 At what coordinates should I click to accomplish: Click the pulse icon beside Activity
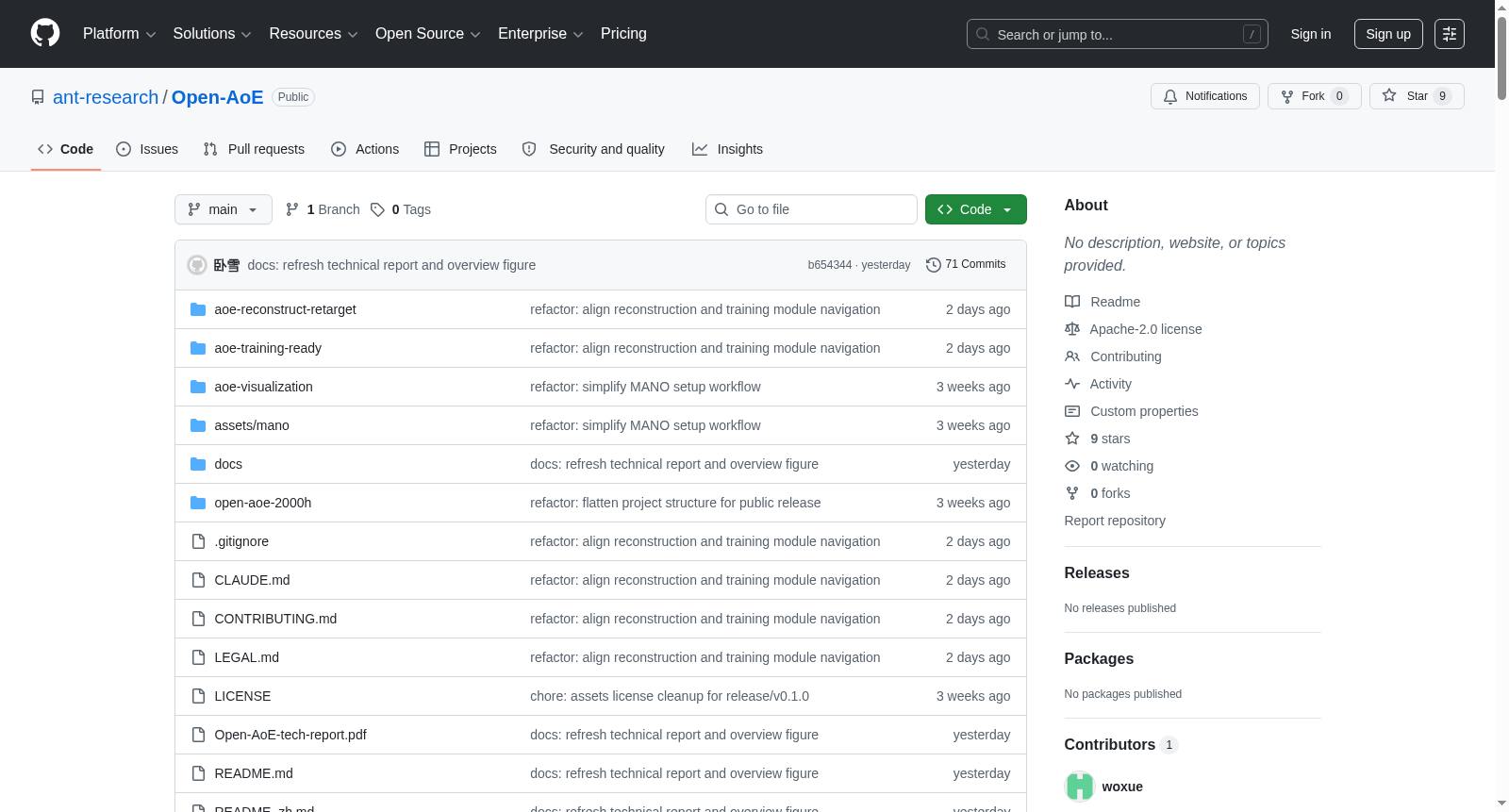(x=1072, y=384)
